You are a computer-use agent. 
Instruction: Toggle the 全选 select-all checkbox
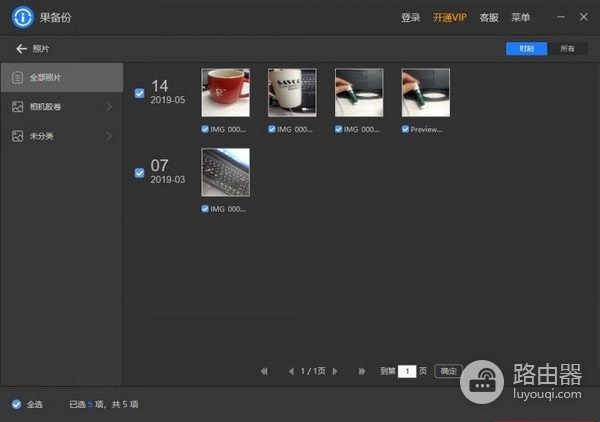(x=16, y=404)
